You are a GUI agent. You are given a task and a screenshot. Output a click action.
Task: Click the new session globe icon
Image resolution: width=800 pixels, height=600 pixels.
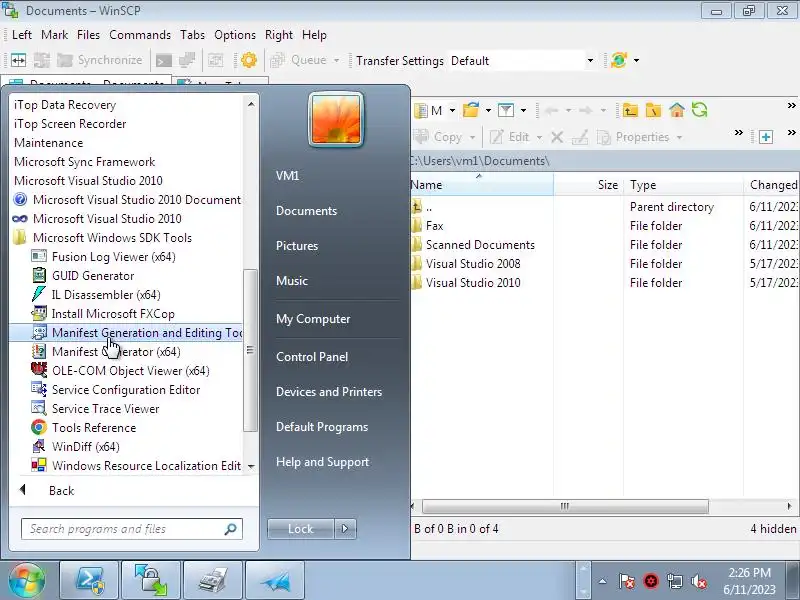[x=618, y=60]
